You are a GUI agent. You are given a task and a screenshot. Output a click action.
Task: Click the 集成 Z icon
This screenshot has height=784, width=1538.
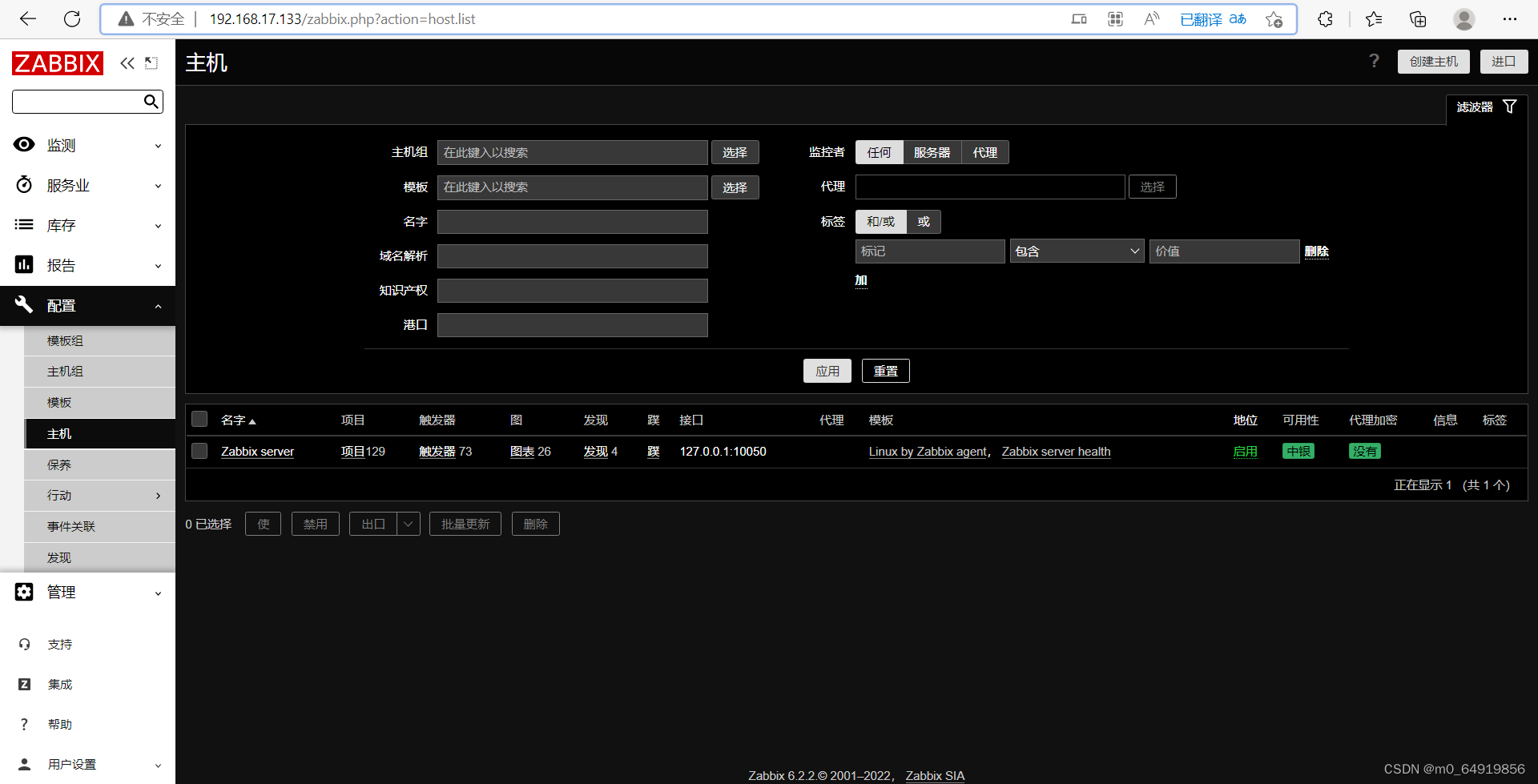(25, 684)
